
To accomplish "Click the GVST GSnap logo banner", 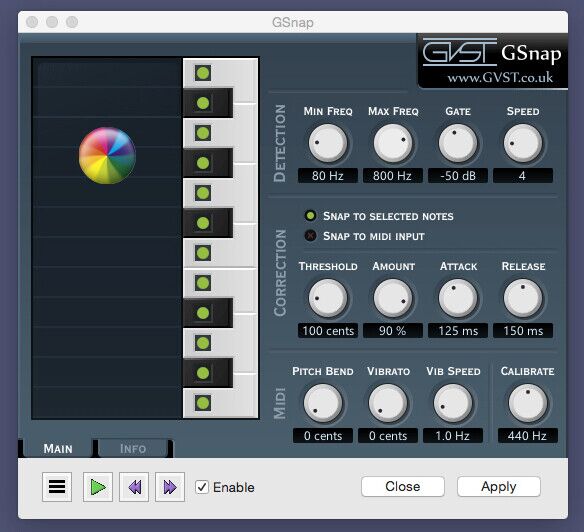I will tap(492, 61).
